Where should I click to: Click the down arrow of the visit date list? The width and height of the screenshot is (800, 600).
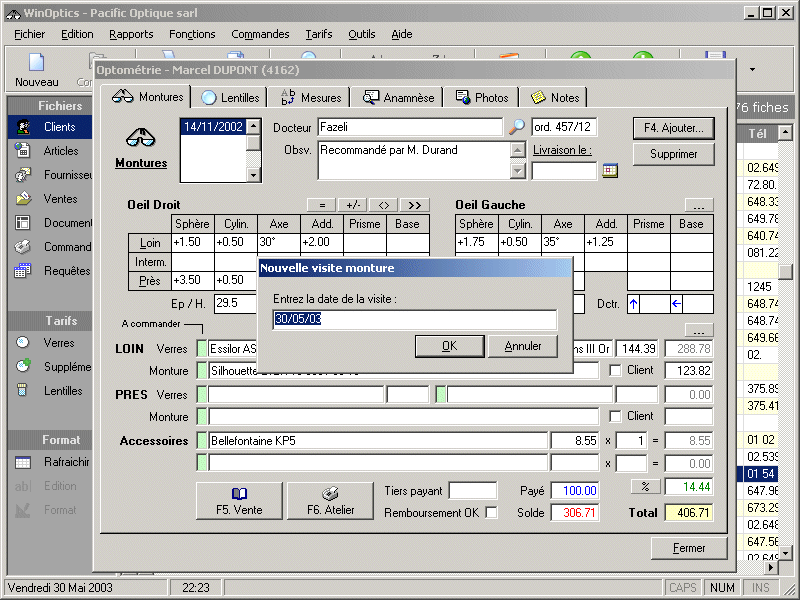pyautogui.click(x=253, y=174)
